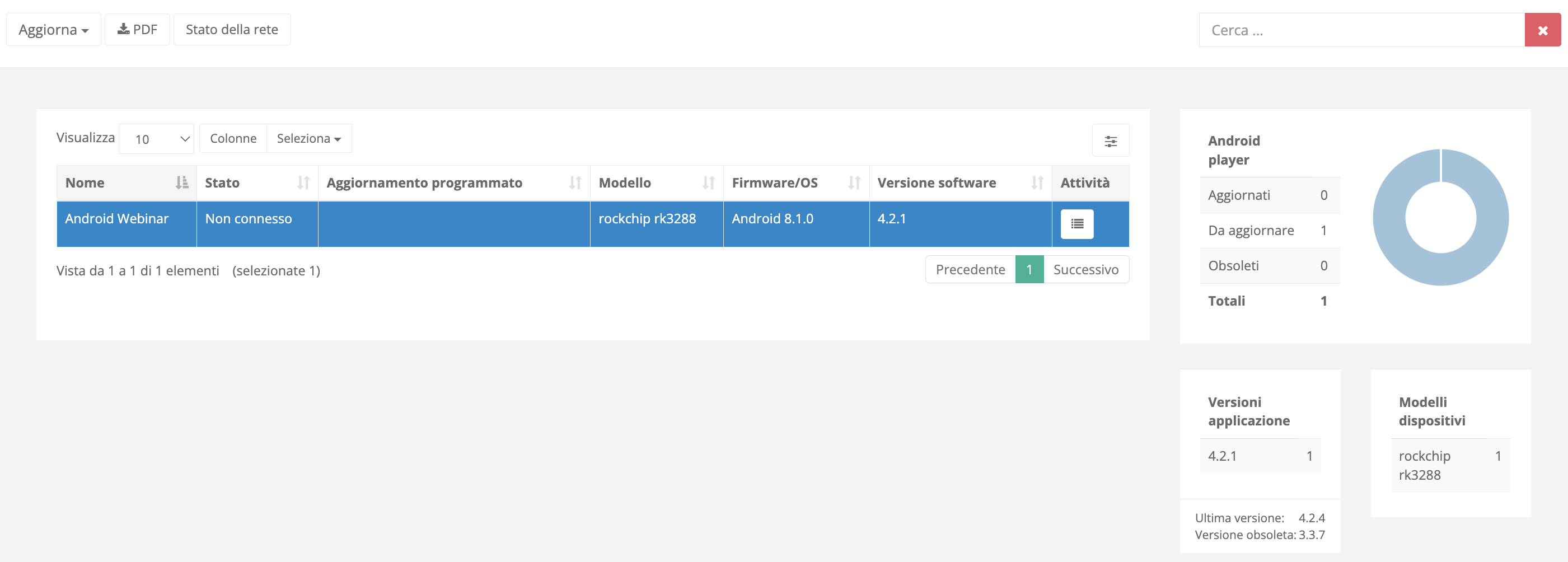This screenshot has width=1568, height=562.
Task: Open the Visualizza rows-per-page dropdown
Action: coord(156,139)
